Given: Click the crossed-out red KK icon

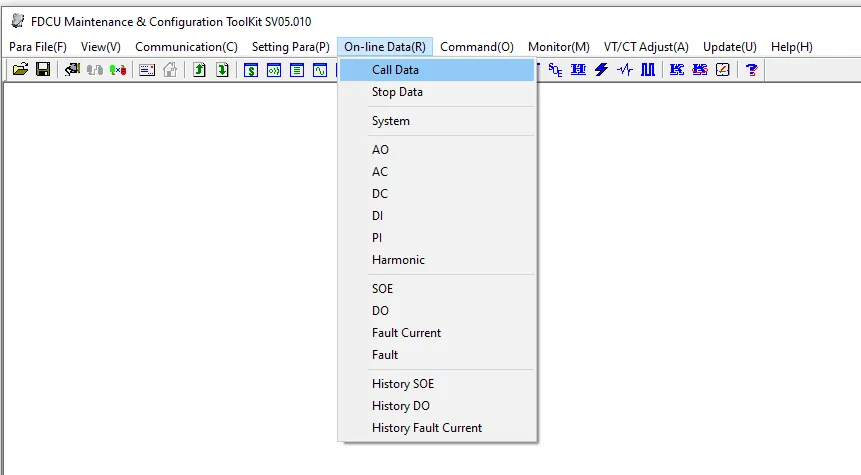Looking at the screenshot, I should (x=700, y=70).
